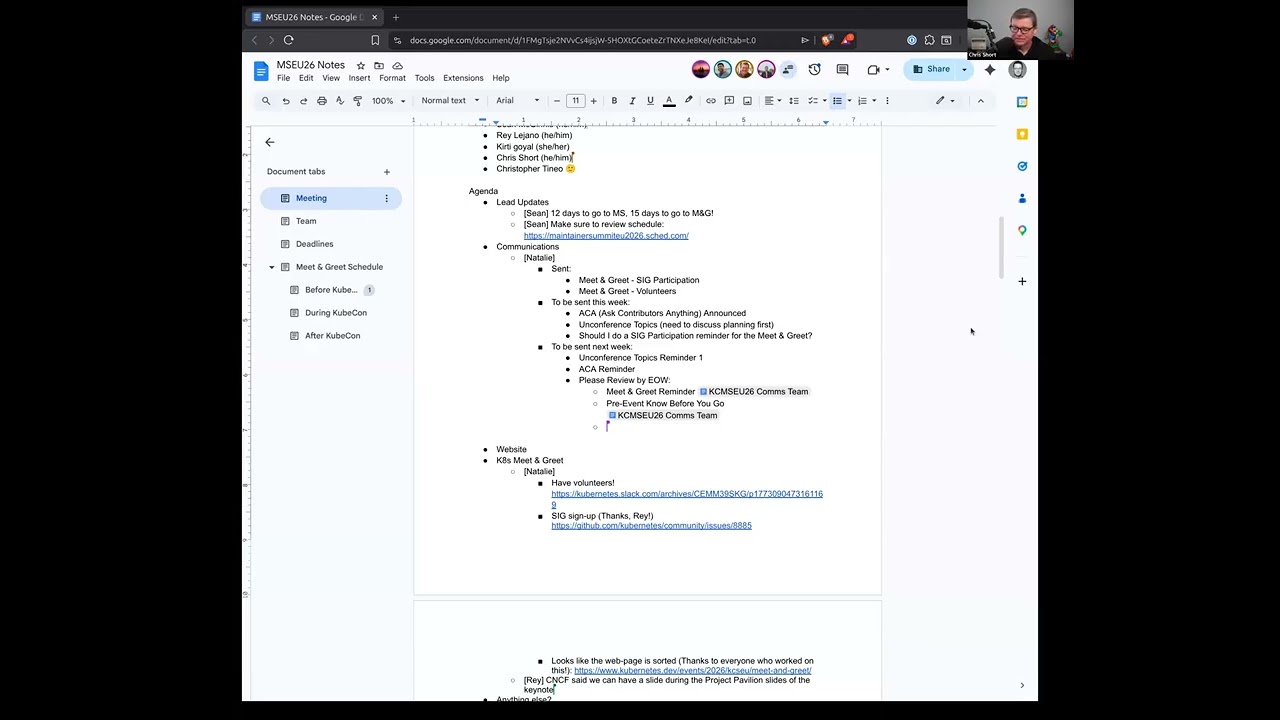Switch to the Deadlines document tab
Viewport: 1280px width, 720px height.
pyautogui.click(x=331, y=244)
